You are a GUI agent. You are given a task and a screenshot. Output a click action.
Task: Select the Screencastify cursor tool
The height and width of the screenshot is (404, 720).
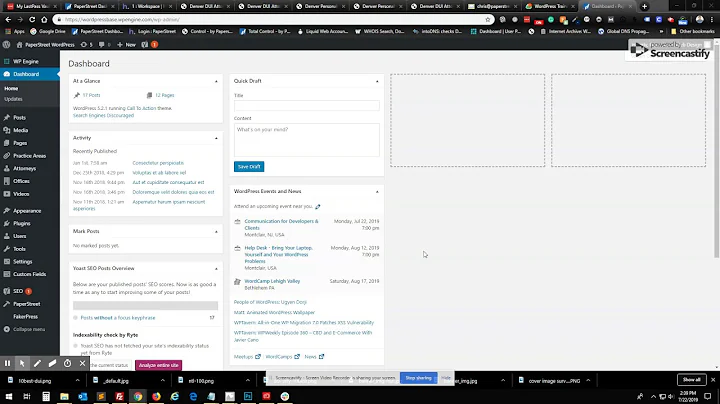pyautogui.click(x=22, y=364)
